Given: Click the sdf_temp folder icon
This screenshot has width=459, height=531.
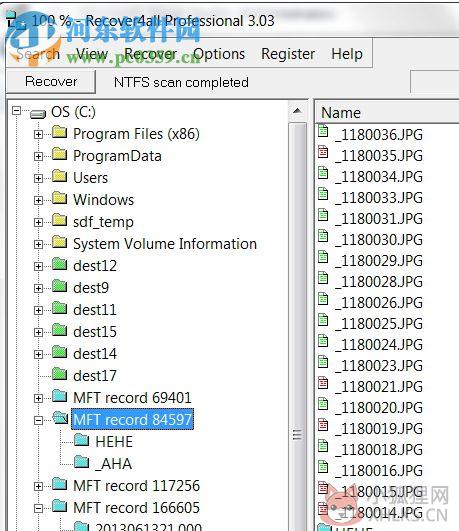Looking at the screenshot, I should (60, 220).
